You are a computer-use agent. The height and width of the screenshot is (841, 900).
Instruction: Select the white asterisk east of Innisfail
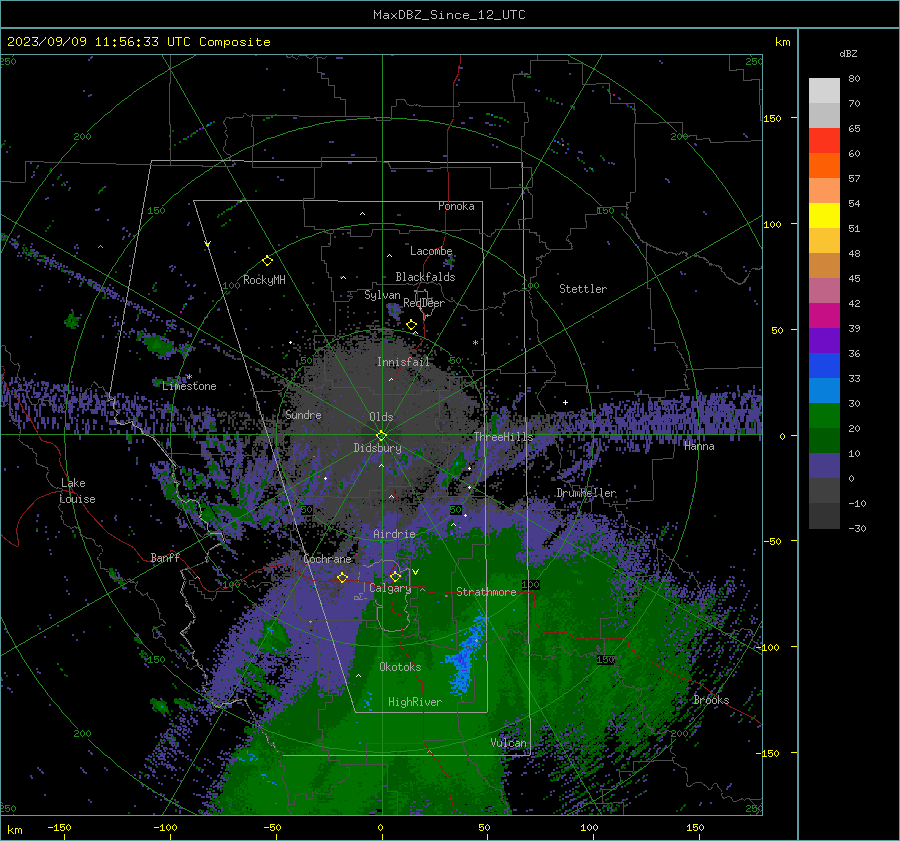[x=475, y=343]
